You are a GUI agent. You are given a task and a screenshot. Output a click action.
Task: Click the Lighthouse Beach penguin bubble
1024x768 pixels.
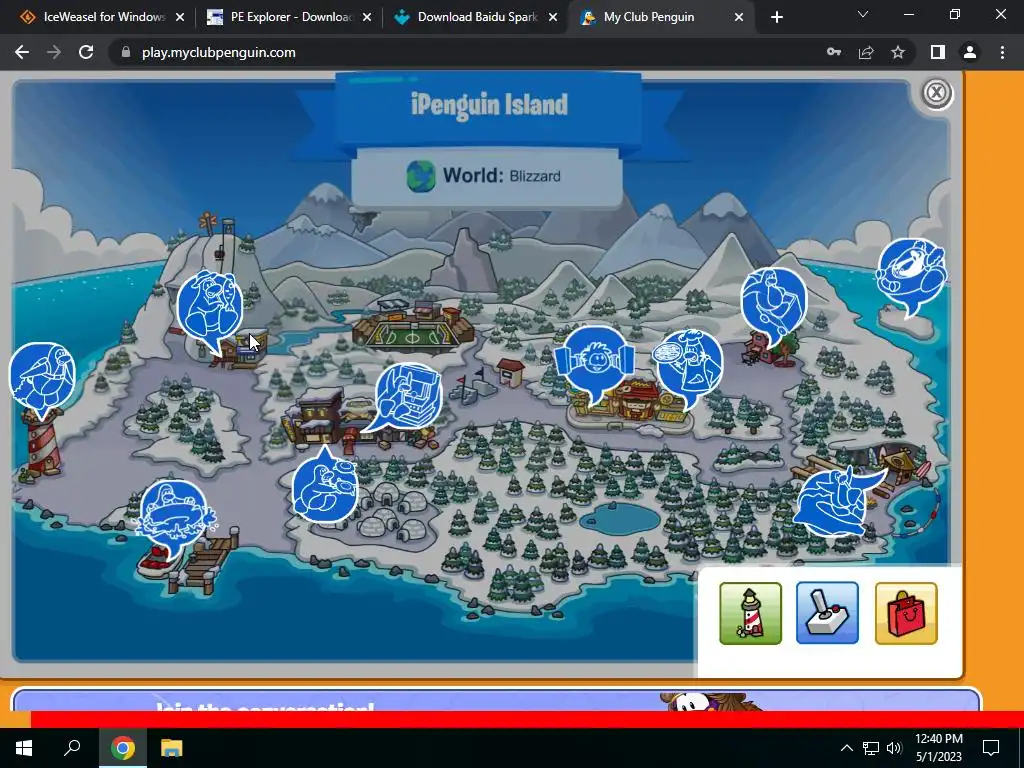(42, 379)
